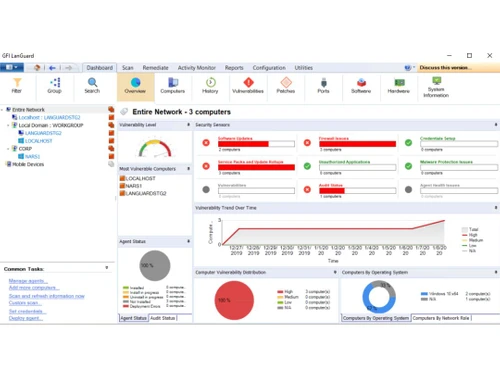Click the Add more computers link
This screenshot has height=375, width=500.
click(x=34, y=288)
